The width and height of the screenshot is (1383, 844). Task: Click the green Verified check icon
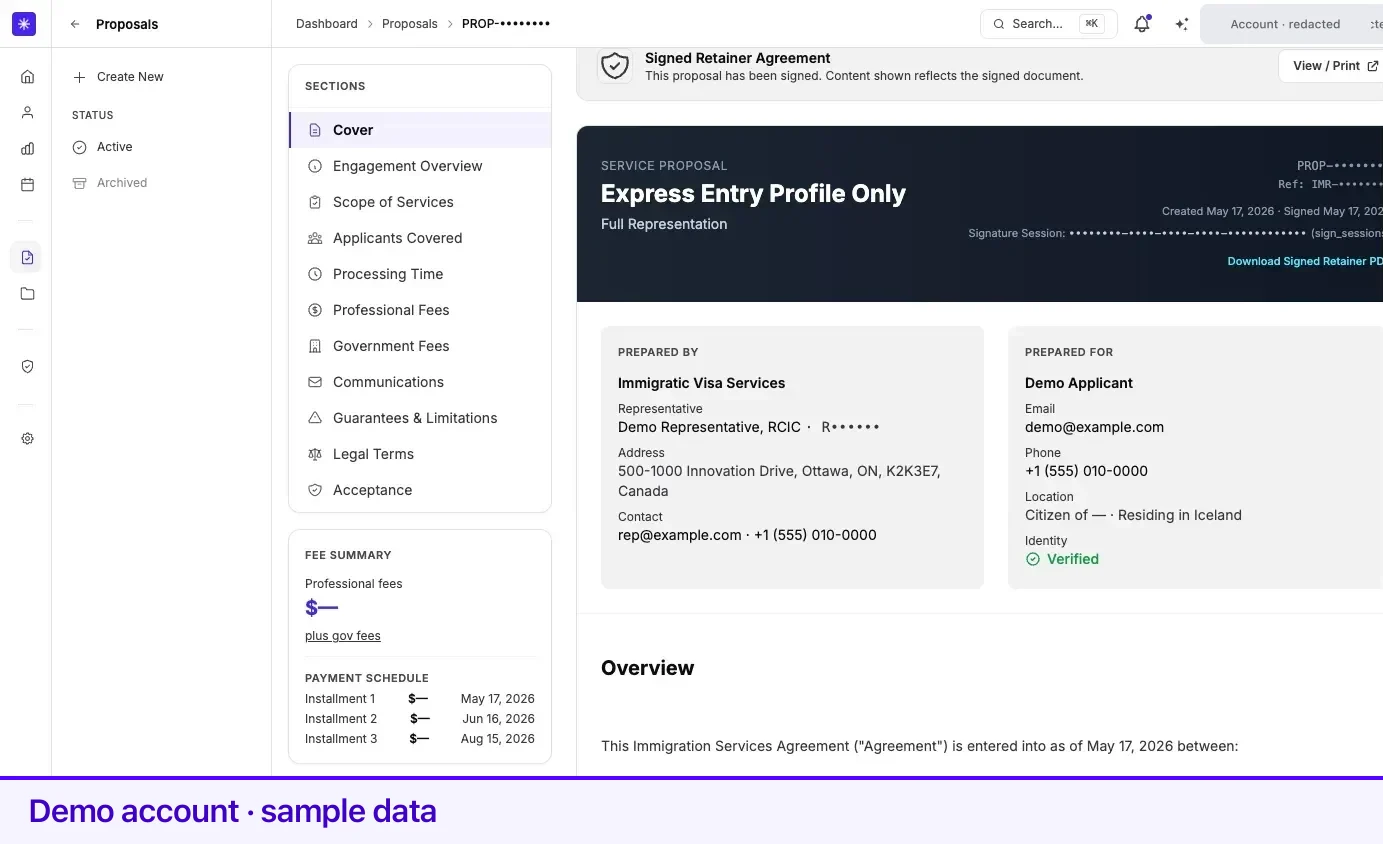(x=1033, y=559)
